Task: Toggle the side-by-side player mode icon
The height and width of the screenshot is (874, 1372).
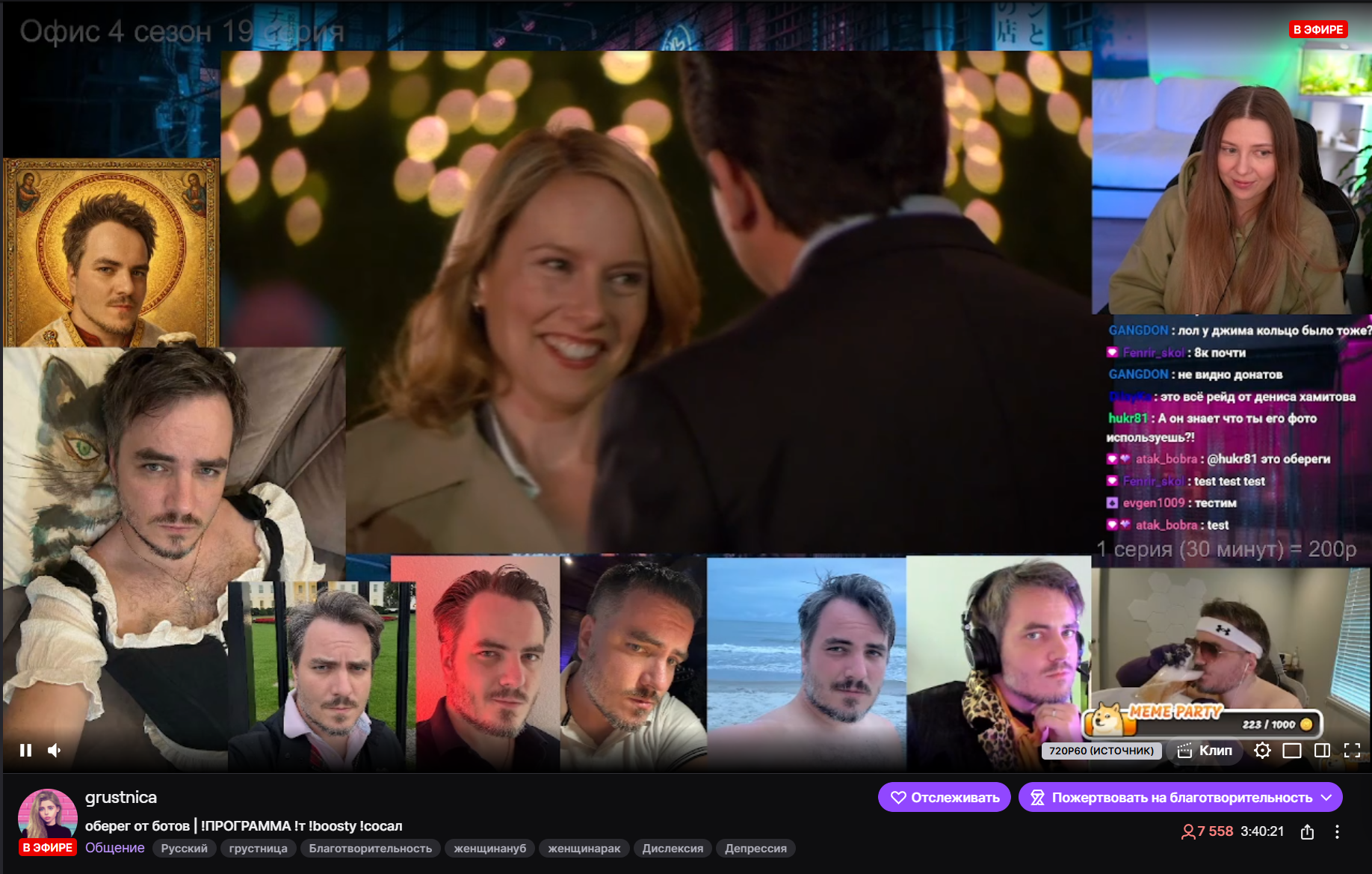Action: 1322,750
